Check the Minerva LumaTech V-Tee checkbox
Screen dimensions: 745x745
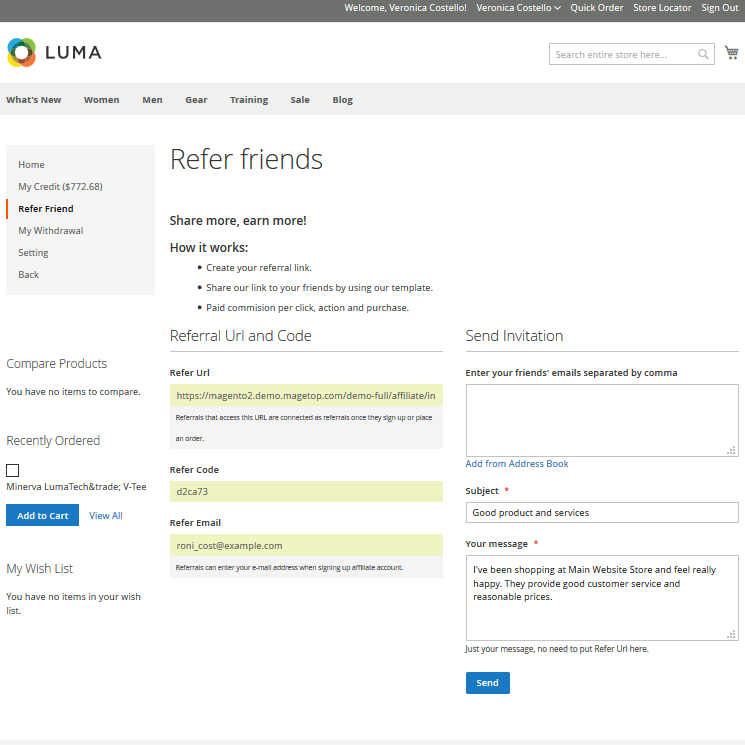click(13, 470)
